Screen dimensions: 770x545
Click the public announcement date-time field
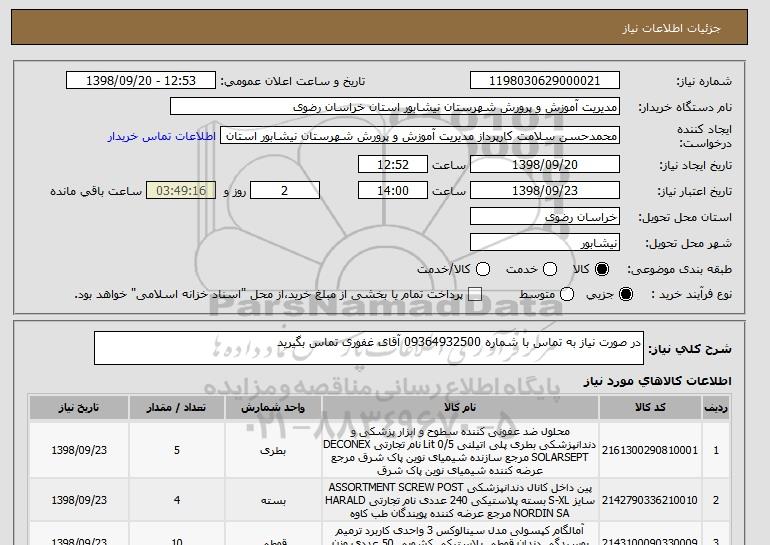click(x=141, y=81)
